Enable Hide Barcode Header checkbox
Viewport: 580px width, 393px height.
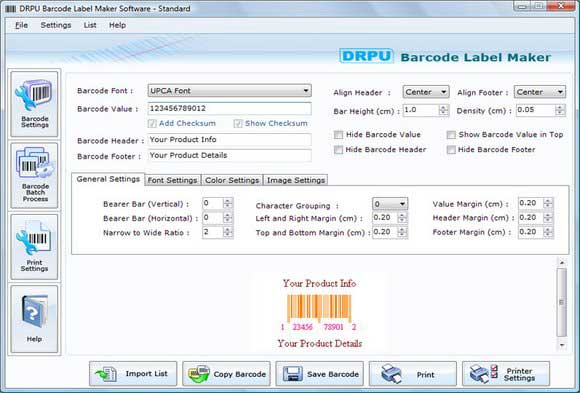tap(338, 150)
